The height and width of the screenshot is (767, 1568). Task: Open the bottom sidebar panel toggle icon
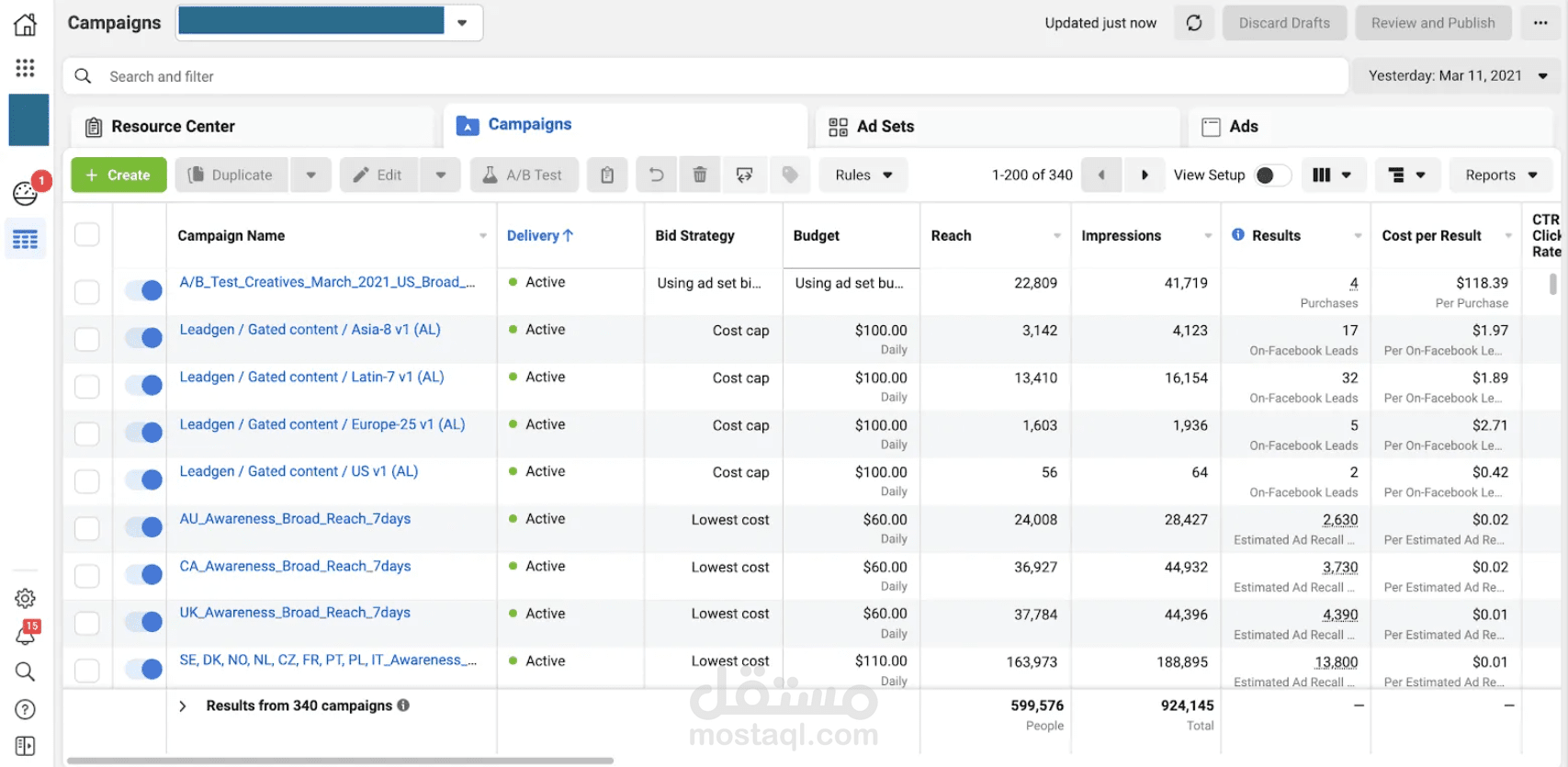tap(26, 746)
